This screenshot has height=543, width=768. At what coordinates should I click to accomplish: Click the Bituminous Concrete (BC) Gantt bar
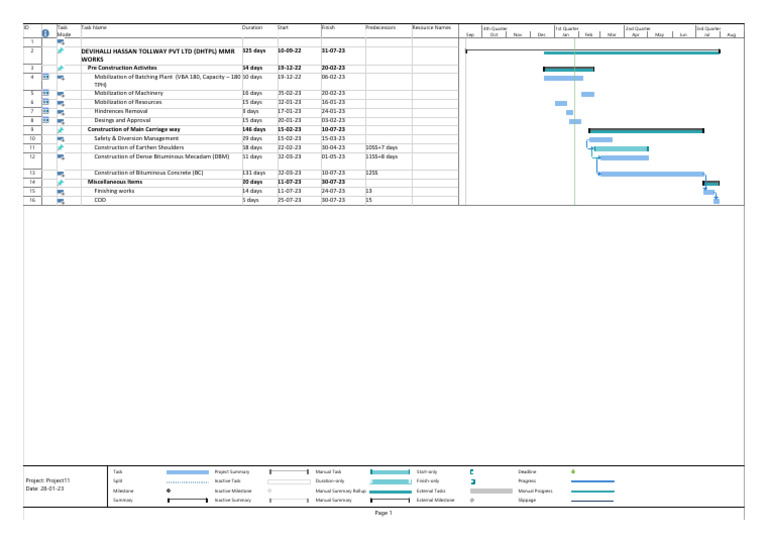[652, 174]
